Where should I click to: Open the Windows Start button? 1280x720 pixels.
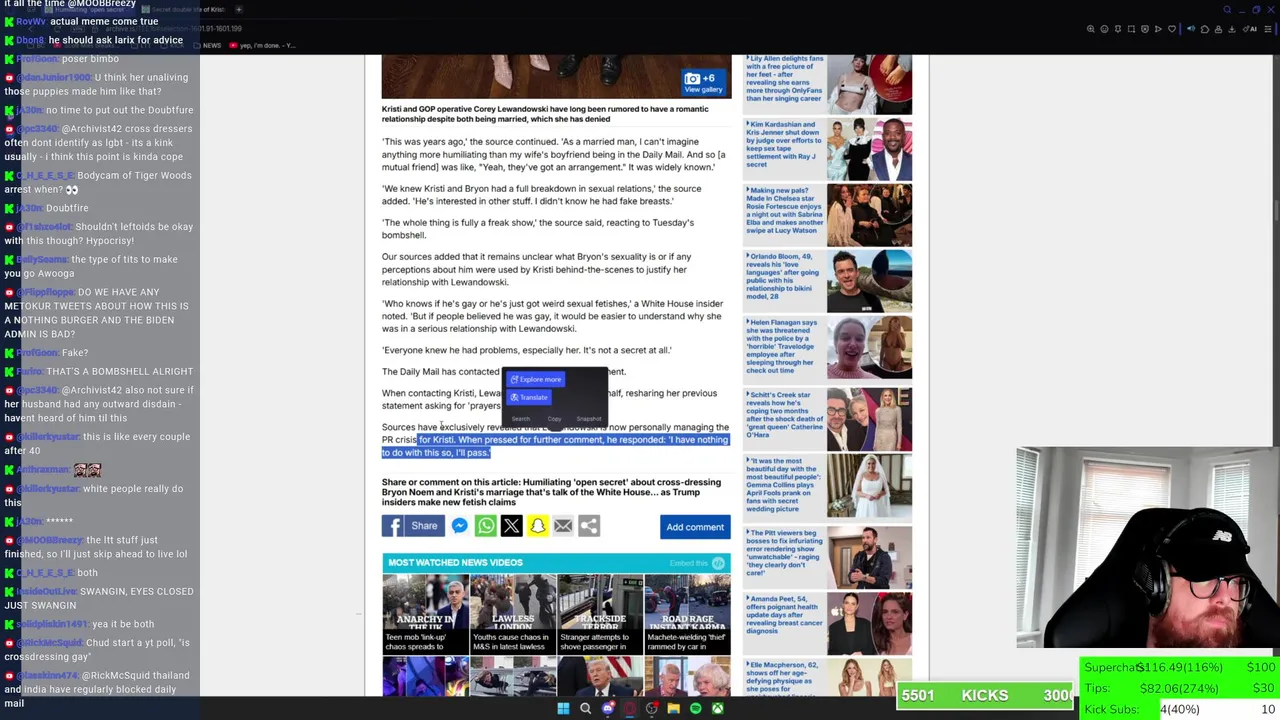click(563, 709)
